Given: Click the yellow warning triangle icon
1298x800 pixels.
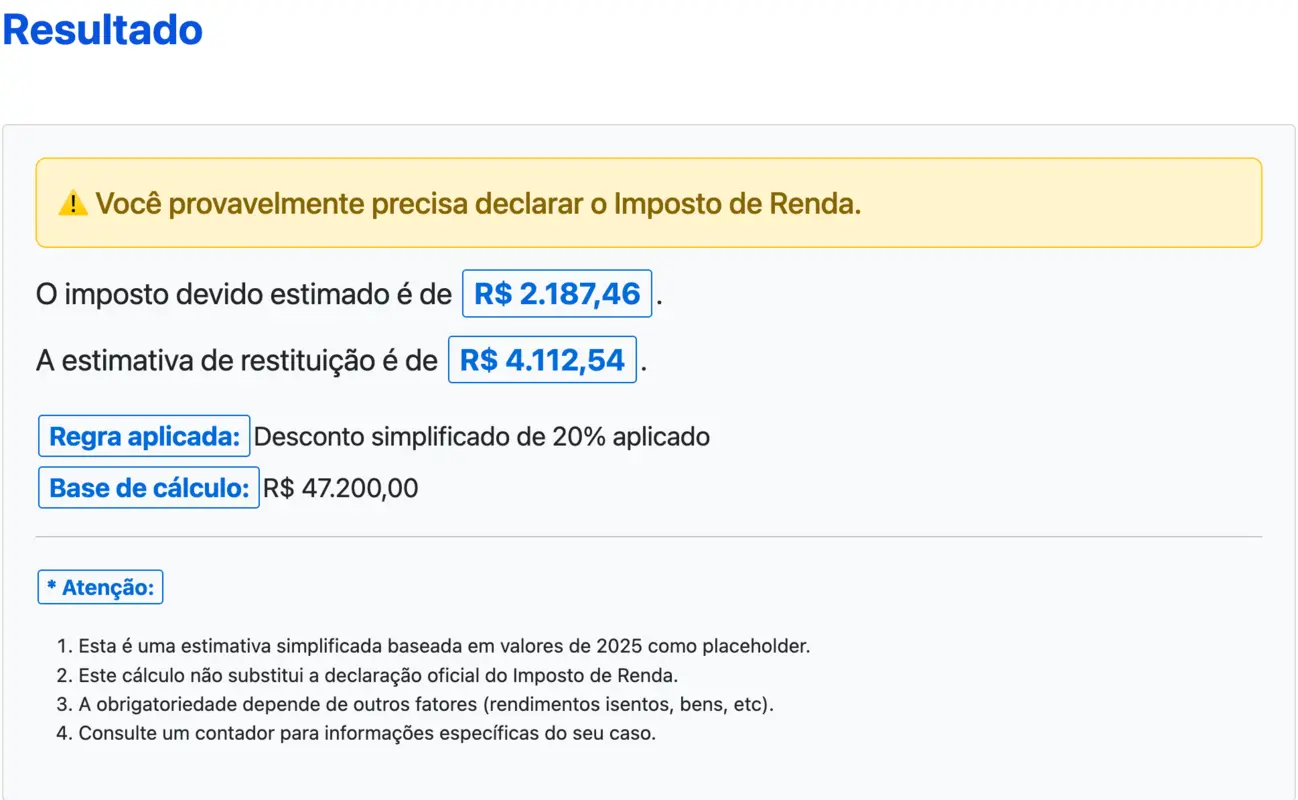Looking at the screenshot, I should click(73, 204).
